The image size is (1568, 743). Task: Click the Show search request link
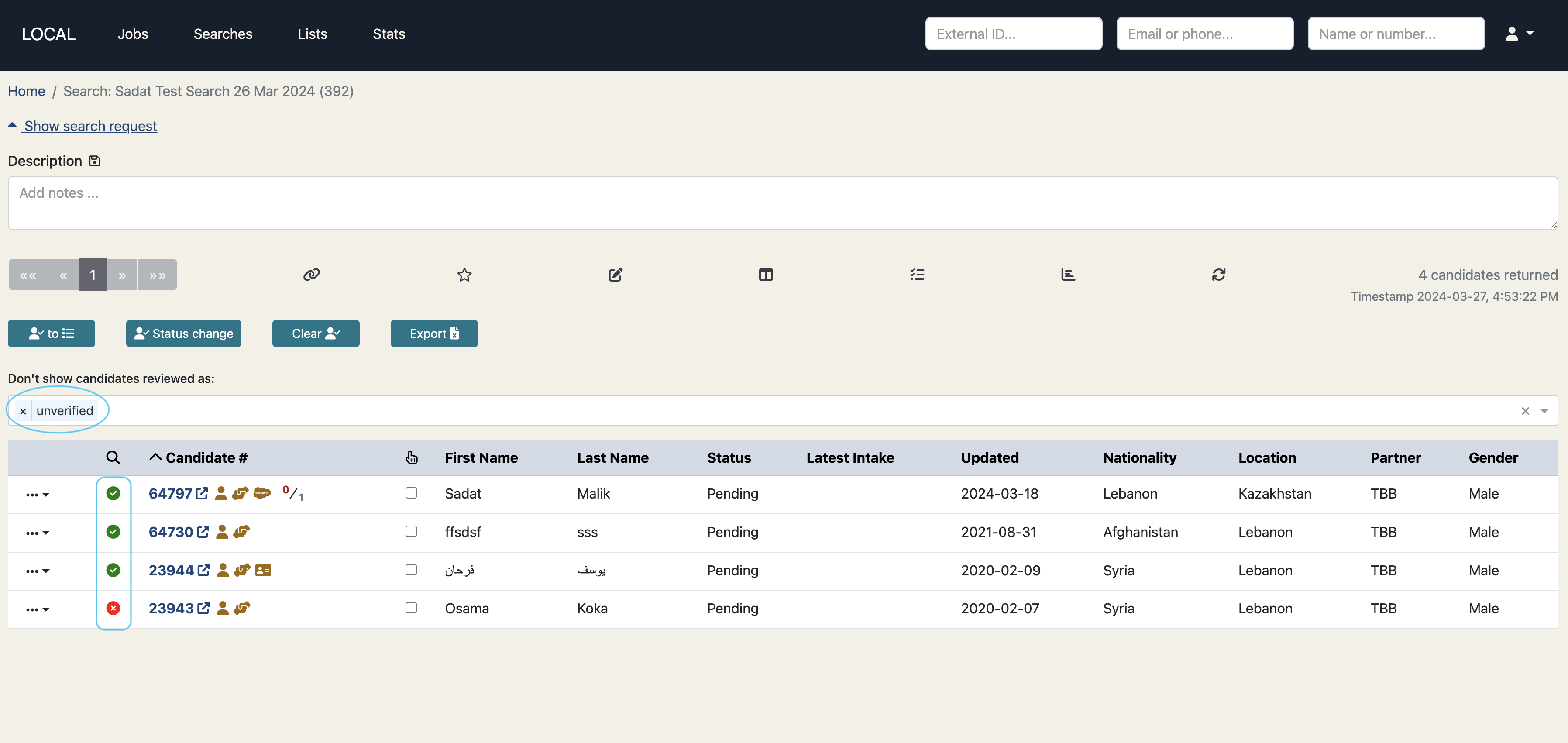tap(90, 126)
